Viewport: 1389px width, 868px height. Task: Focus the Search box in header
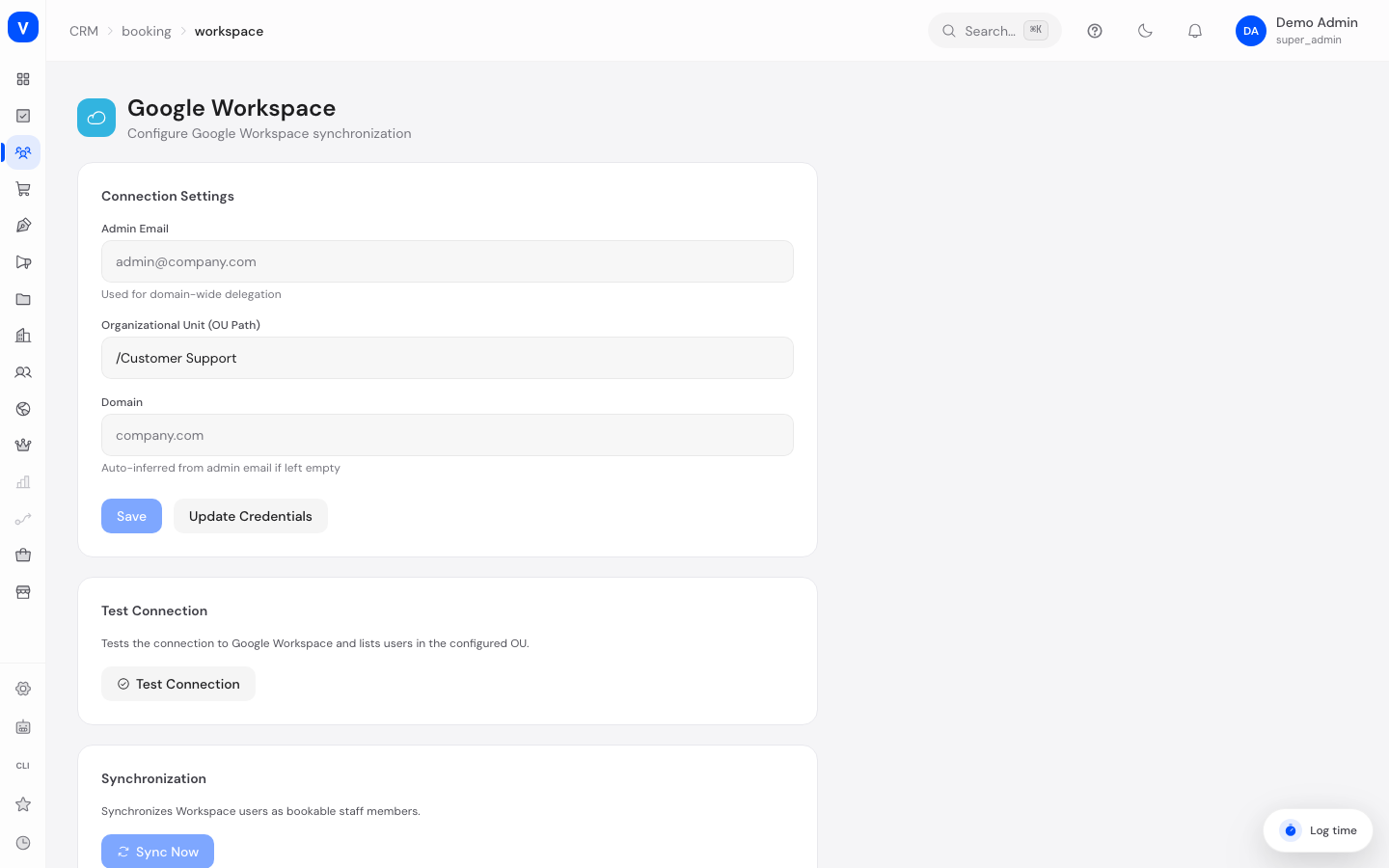point(994,31)
